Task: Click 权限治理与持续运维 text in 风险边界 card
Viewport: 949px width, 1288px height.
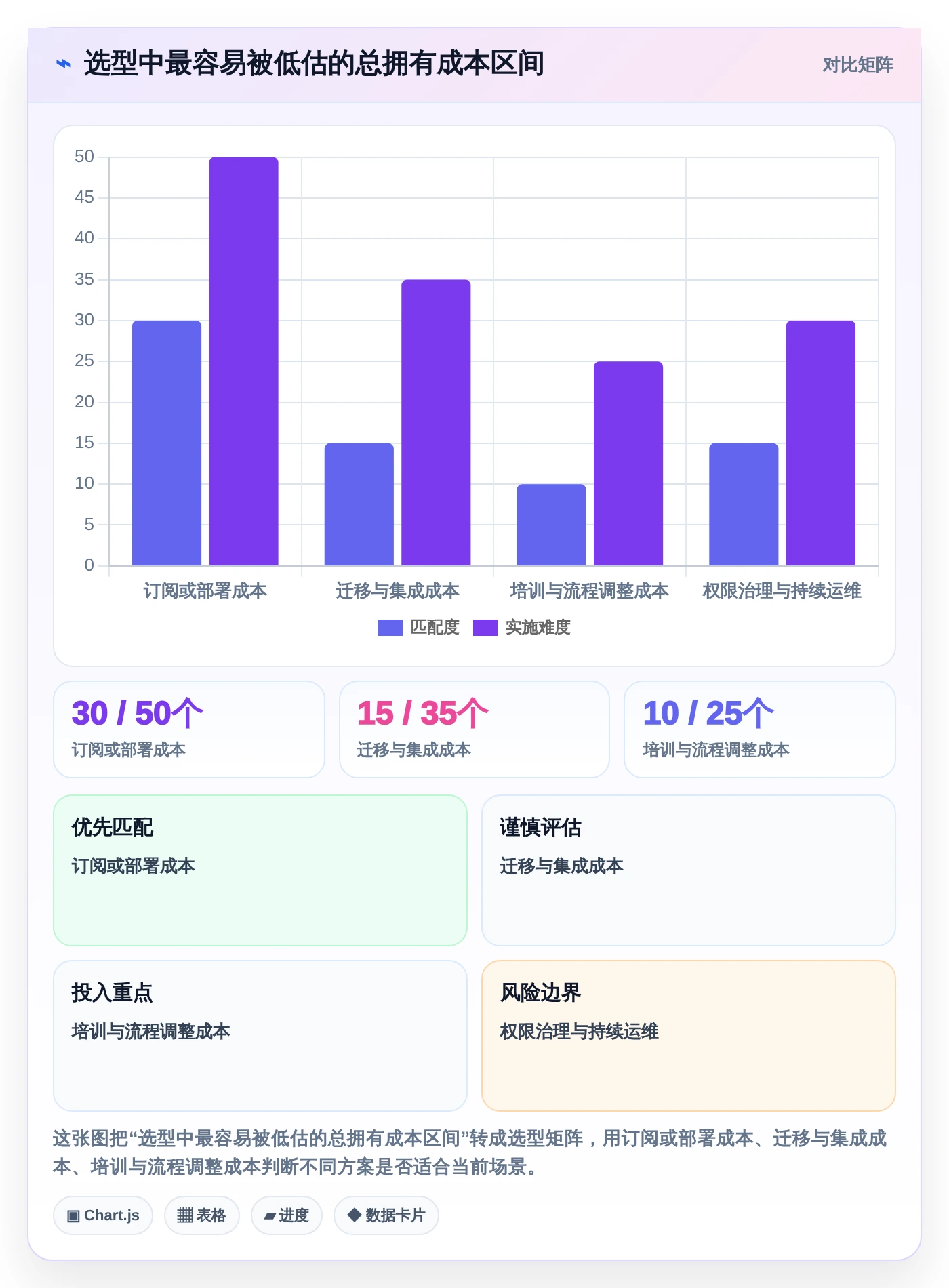Action: (x=580, y=1032)
